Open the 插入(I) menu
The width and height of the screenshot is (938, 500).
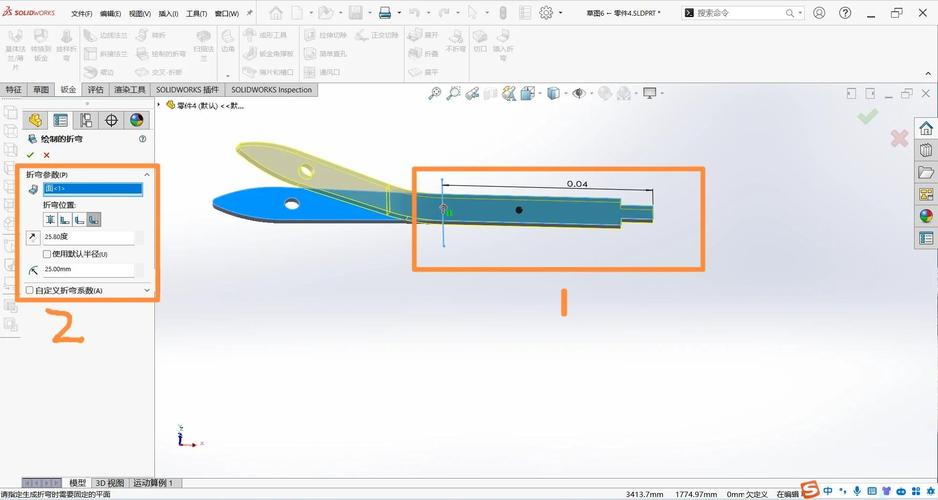(x=168, y=13)
